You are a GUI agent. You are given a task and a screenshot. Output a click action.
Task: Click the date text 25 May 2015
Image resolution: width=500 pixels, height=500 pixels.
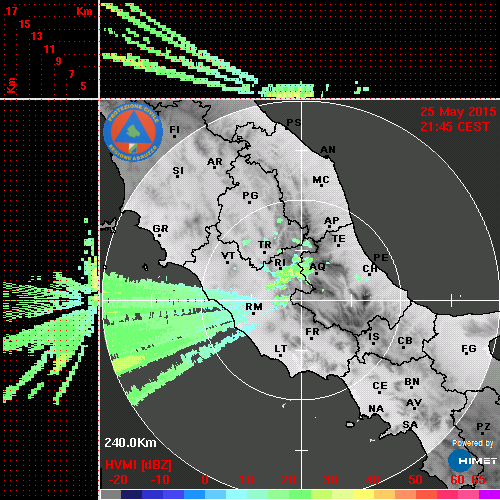pyautogui.click(x=458, y=112)
